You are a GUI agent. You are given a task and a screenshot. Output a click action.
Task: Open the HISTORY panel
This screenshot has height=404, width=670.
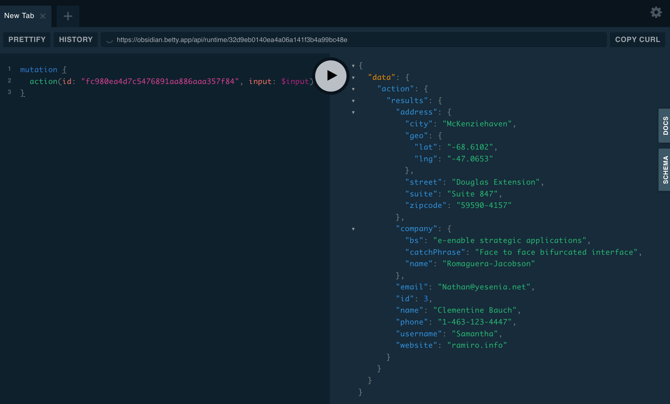click(76, 39)
